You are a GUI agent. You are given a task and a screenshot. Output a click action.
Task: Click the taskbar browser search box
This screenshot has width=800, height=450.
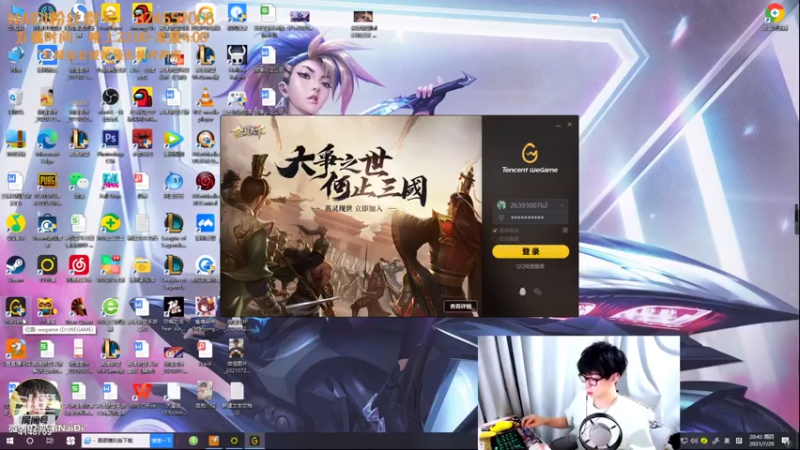click(x=115, y=440)
